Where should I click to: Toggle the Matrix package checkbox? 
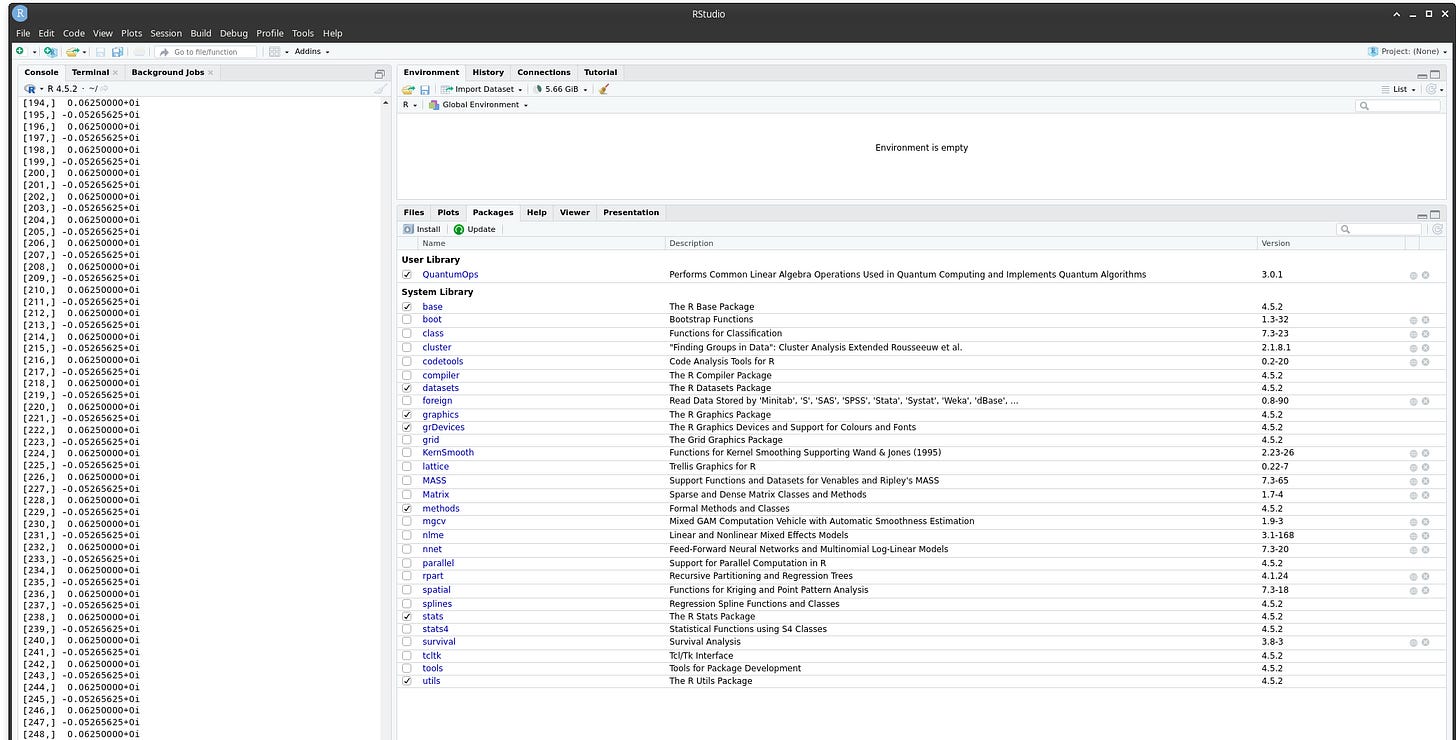tap(407, 495)
